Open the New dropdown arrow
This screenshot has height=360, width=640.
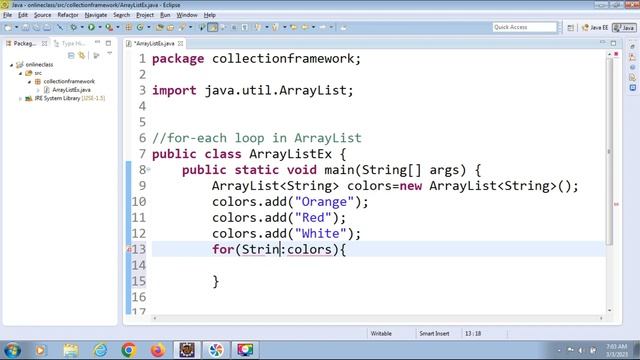pos(16,27)
